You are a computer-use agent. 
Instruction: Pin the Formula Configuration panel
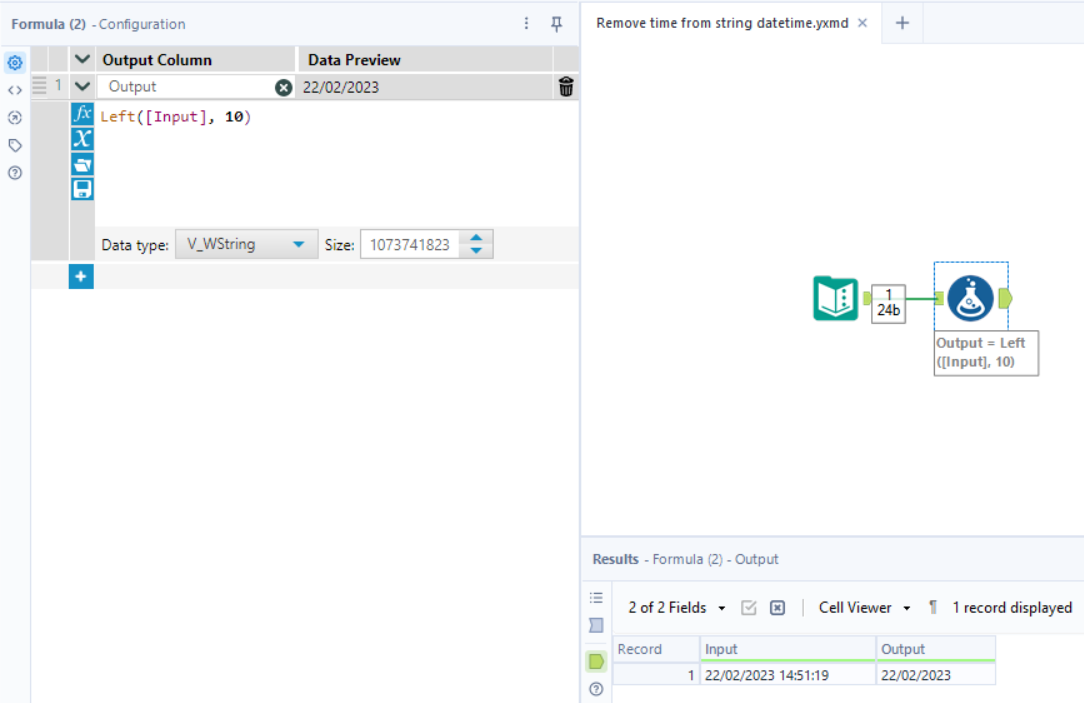[556, 23]
